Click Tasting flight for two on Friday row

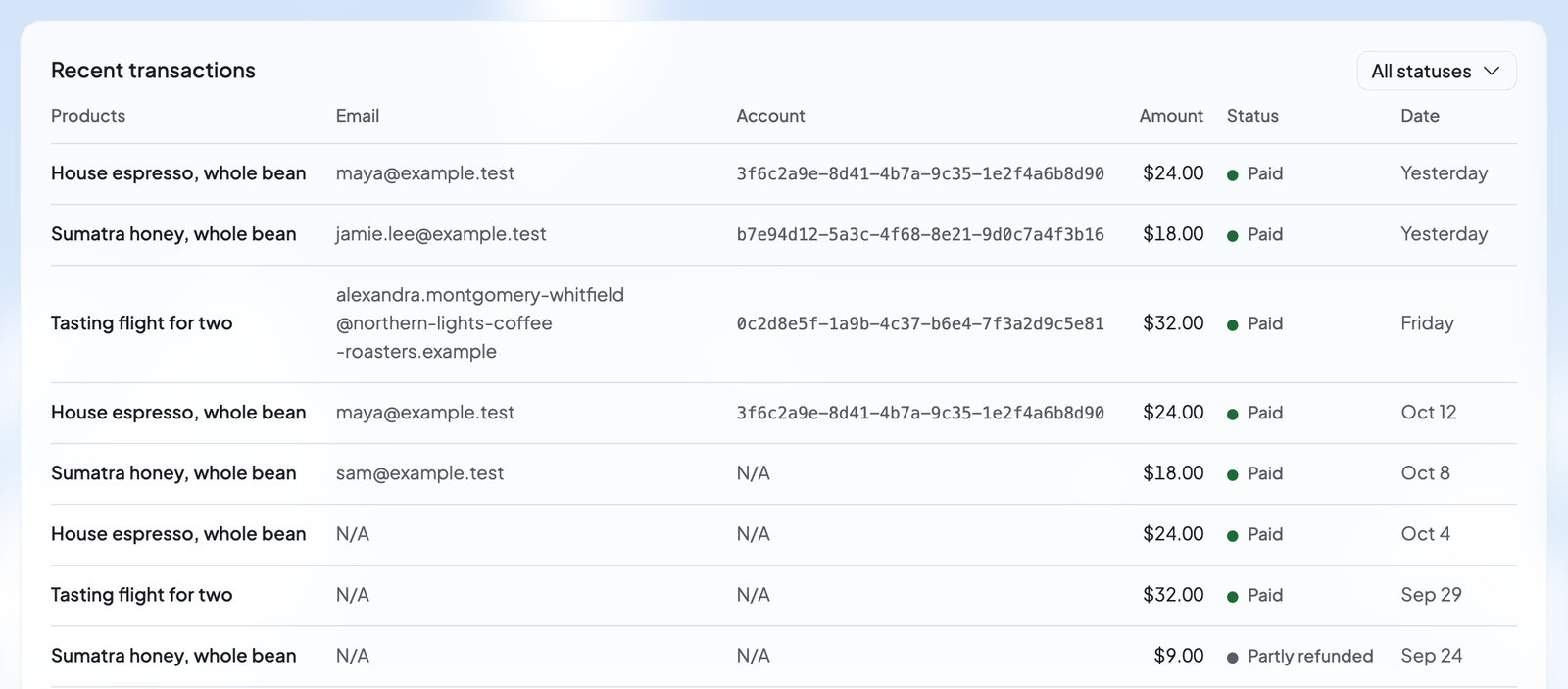tap(142, 323)
